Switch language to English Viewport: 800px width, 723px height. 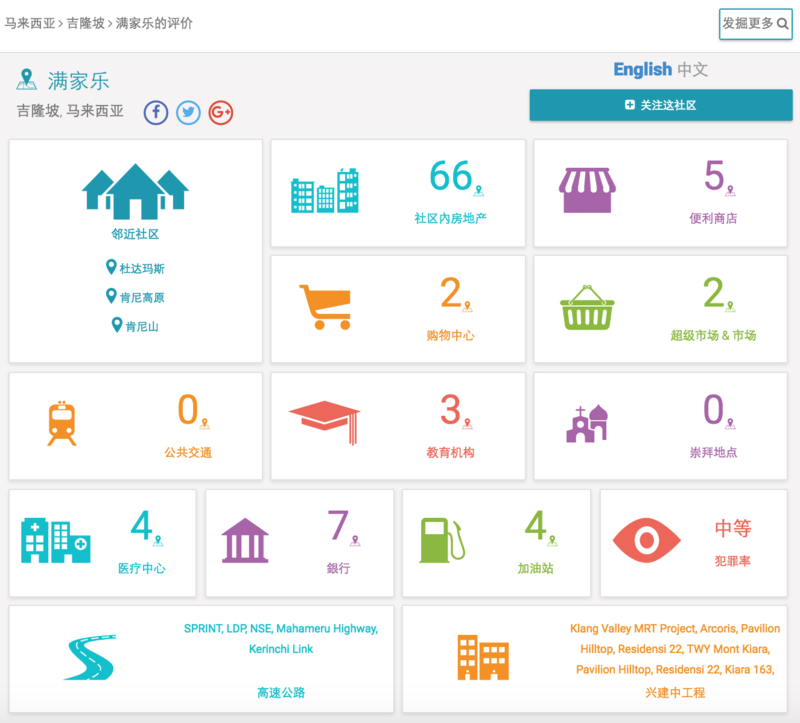click(x=642, y=69)
